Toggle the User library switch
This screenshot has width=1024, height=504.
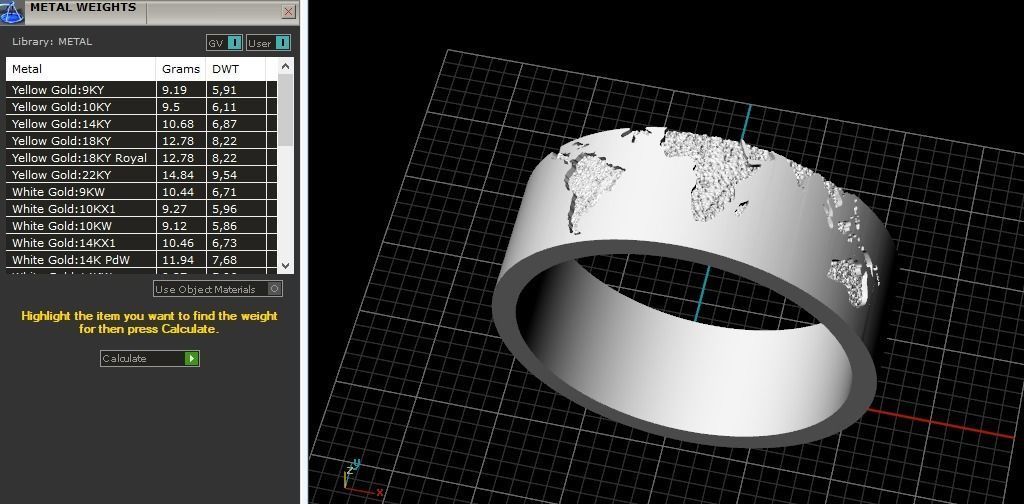(268, 43)
